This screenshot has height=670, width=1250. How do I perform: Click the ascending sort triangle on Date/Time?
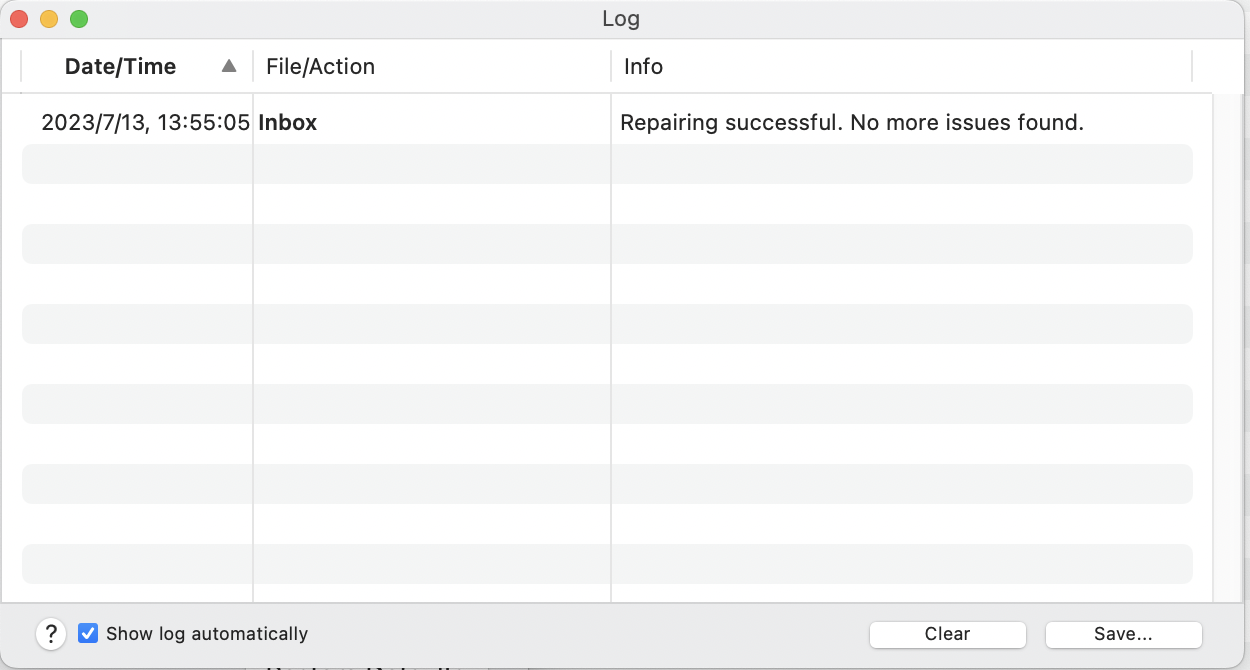[228, 65]
